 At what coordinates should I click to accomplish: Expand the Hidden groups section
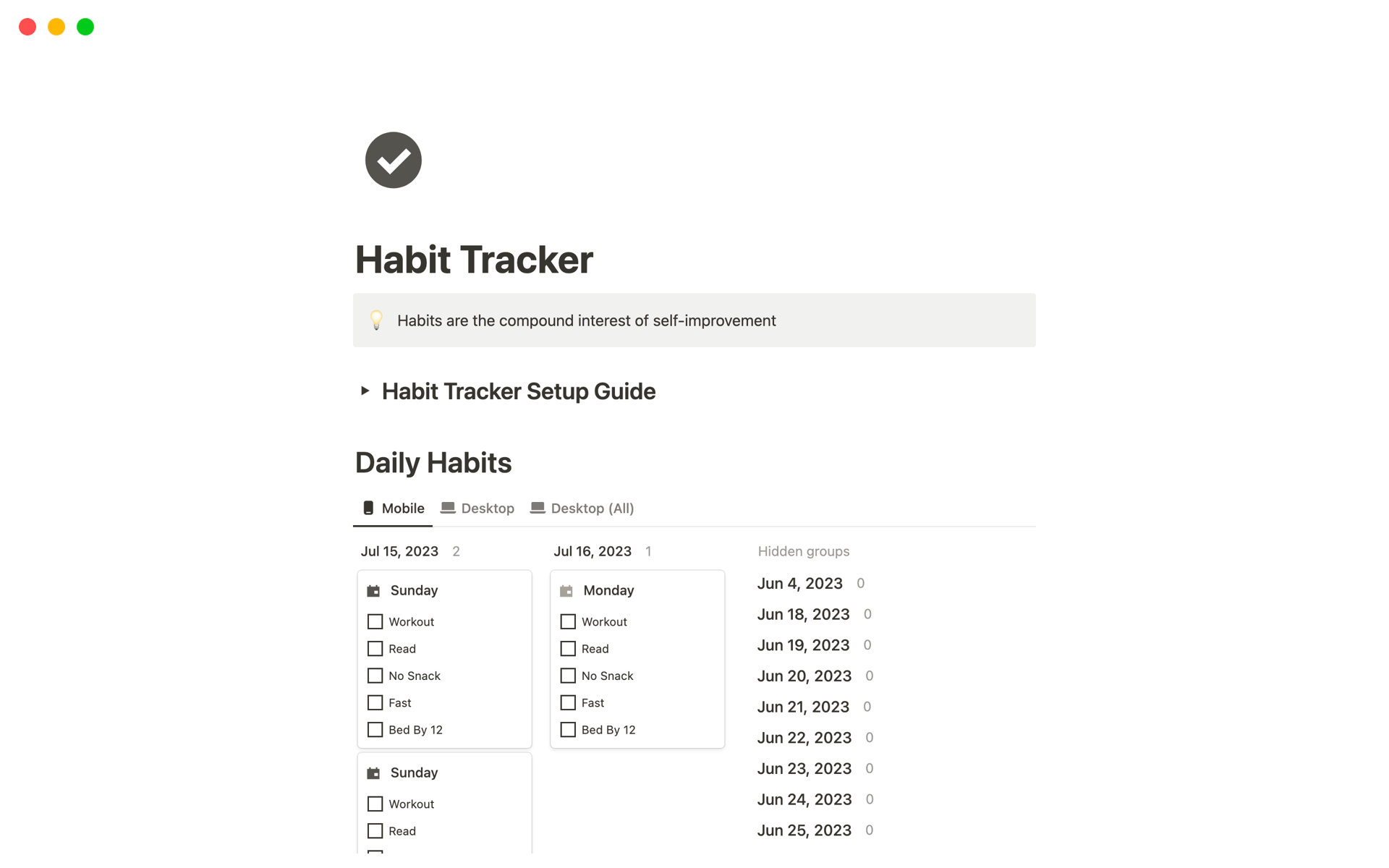pyautogui.click(x=802, y=551)
